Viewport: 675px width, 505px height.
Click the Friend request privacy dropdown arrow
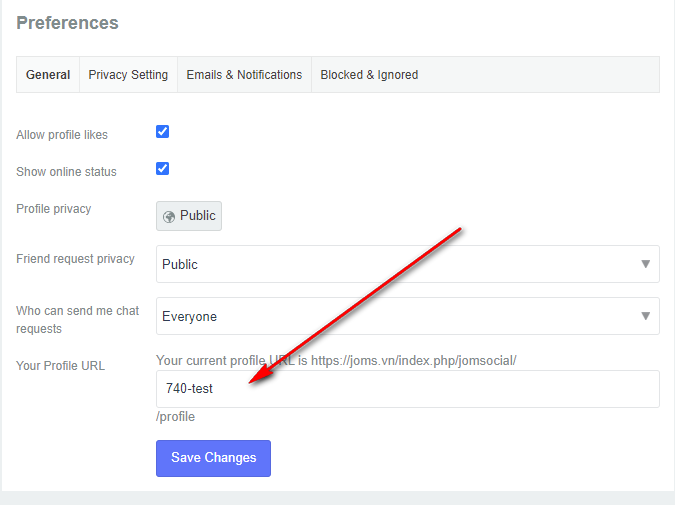pos(645,264)
